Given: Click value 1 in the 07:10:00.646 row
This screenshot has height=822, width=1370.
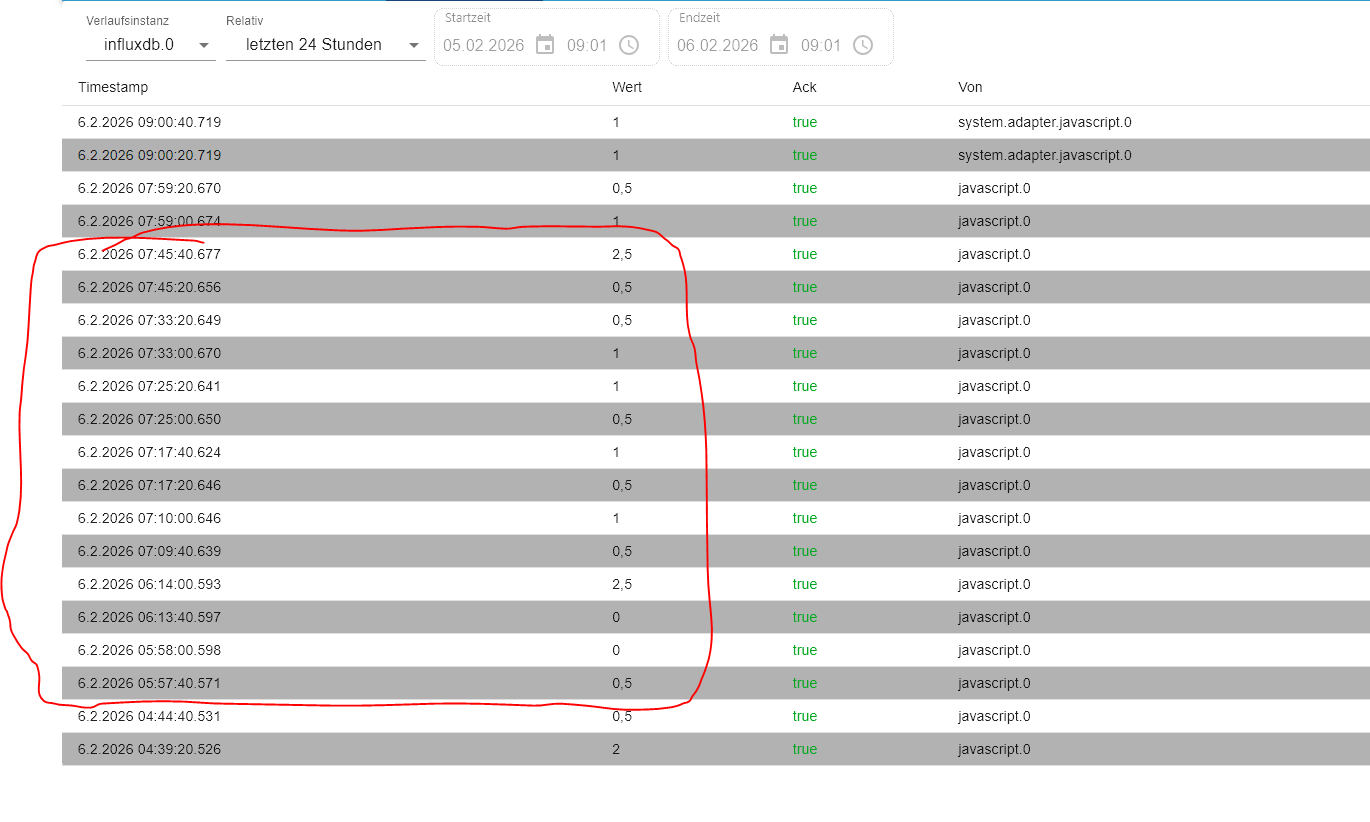Looking at the screenshot, I should coord(616,518).
